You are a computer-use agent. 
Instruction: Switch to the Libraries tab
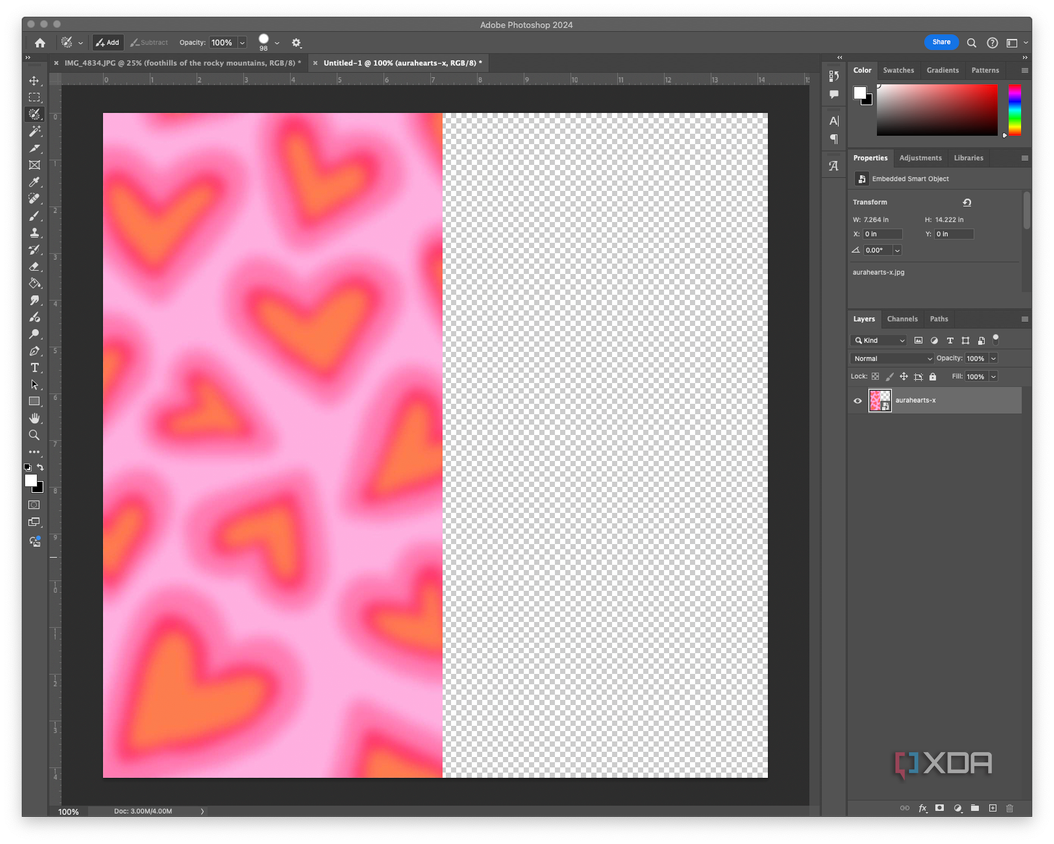(969, 158)
